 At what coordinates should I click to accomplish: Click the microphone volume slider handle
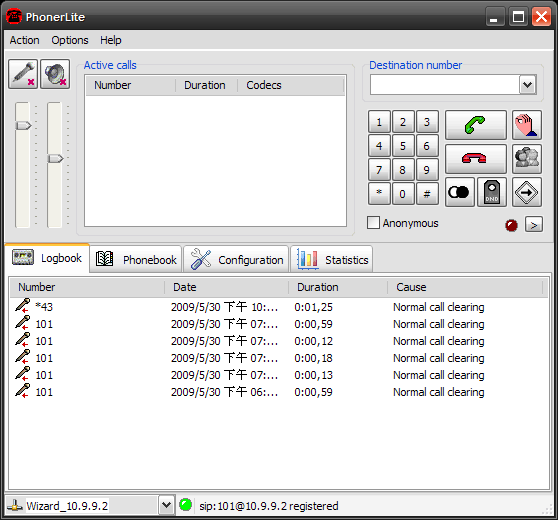tap(23, 125)
